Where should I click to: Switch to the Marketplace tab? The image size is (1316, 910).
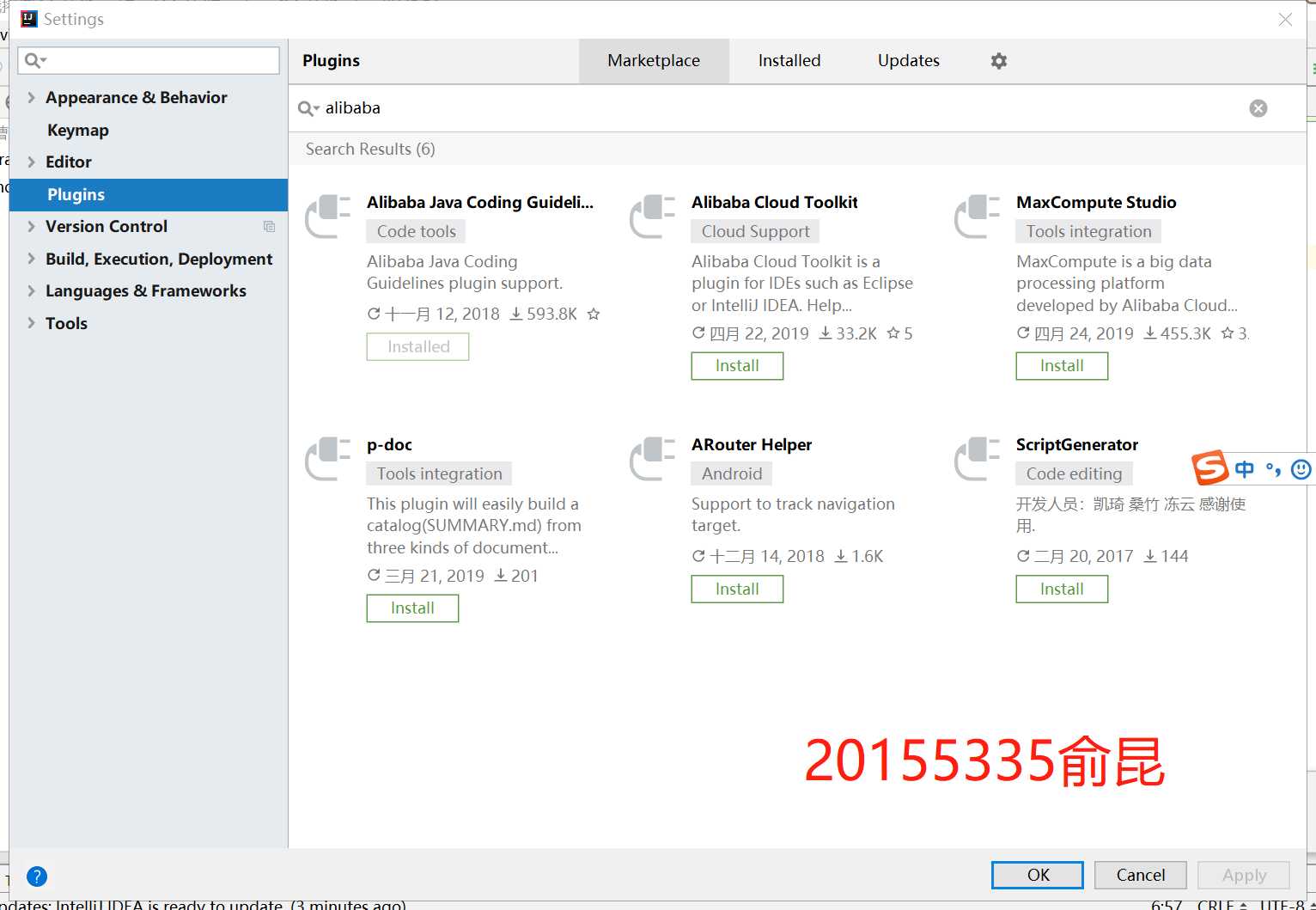(x=654, y=61)
